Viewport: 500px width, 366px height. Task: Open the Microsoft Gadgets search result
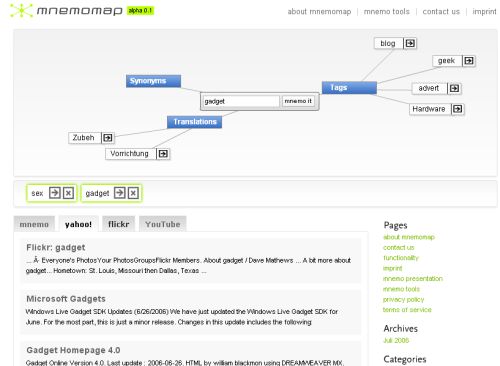[x=66, y=299]
